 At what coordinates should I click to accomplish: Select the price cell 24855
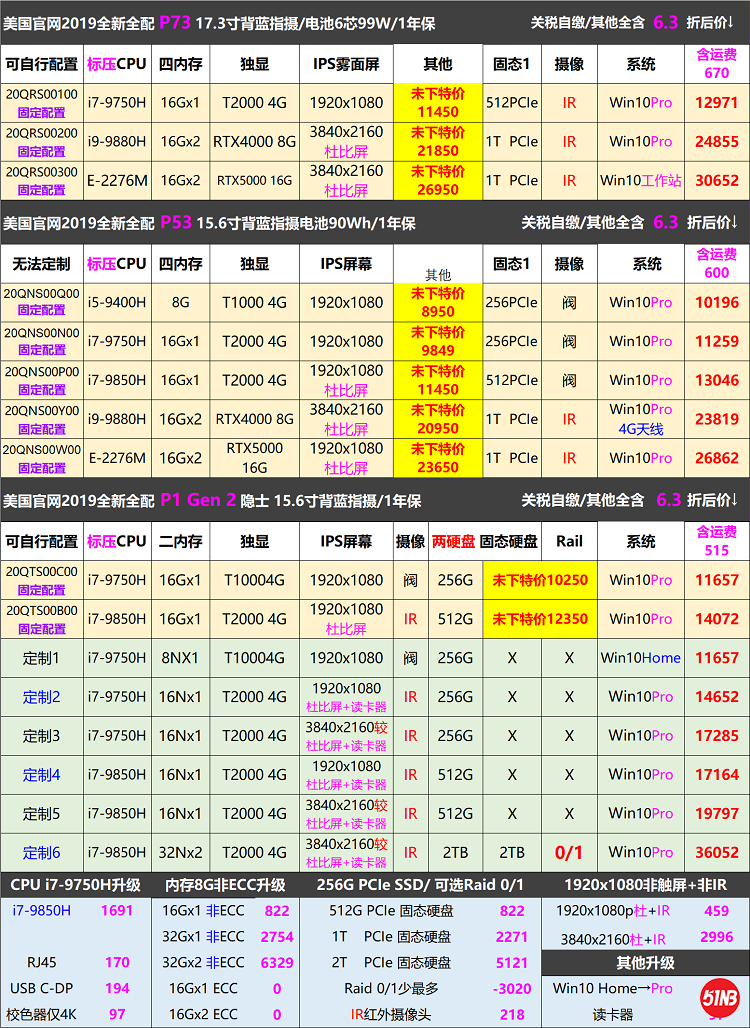click(717, 142)
